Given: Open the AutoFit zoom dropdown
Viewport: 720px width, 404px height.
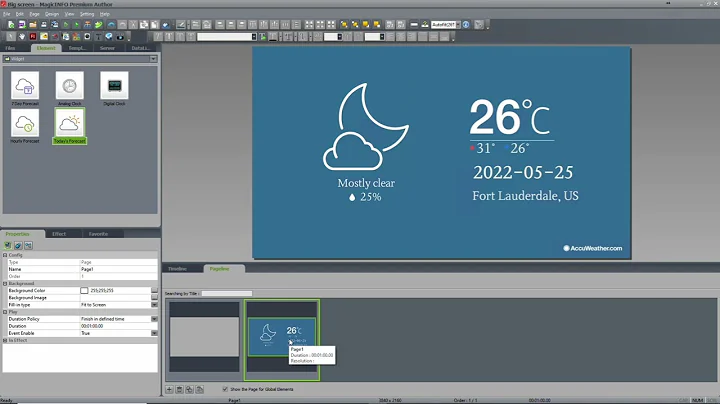Looking at the screenshot, I should click(458, 24).
